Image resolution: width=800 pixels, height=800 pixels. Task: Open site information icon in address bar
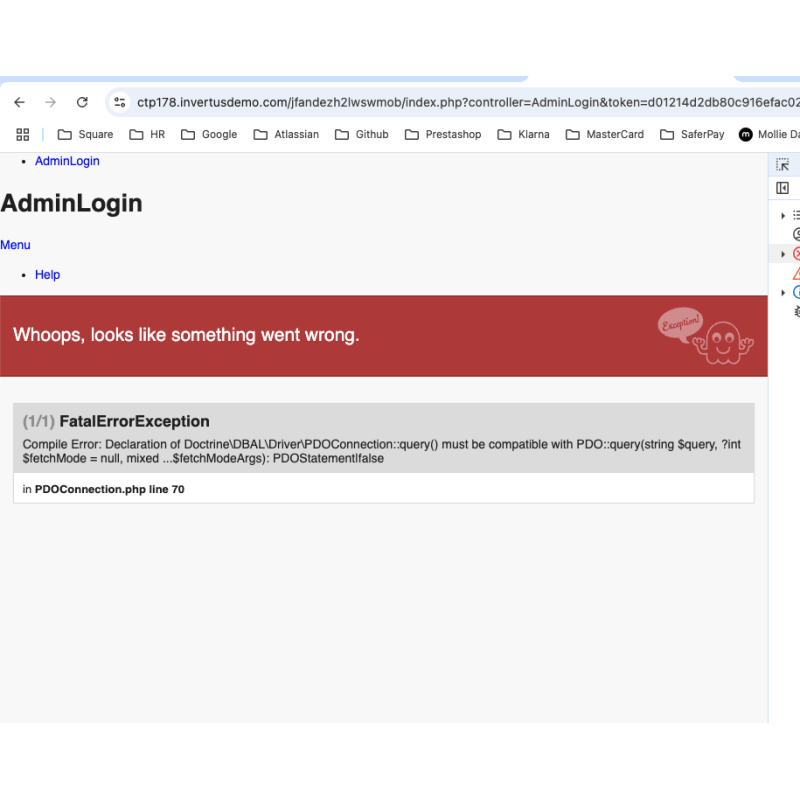(120, 102)
